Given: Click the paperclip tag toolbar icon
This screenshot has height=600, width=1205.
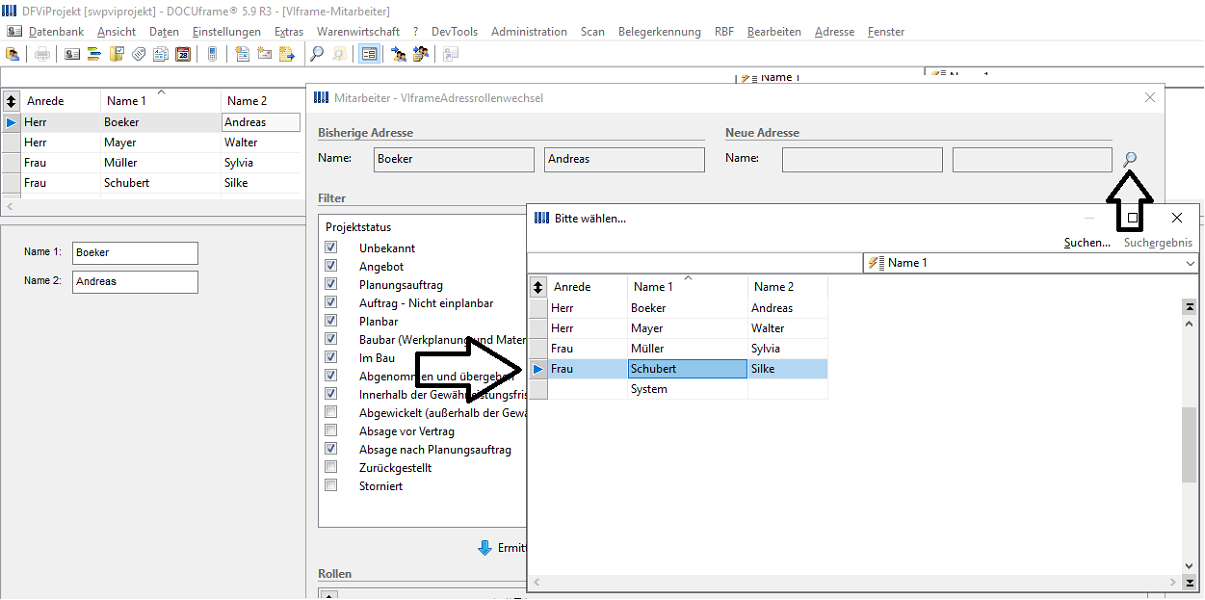Looking at the screenshot, I should coord(139,54).
